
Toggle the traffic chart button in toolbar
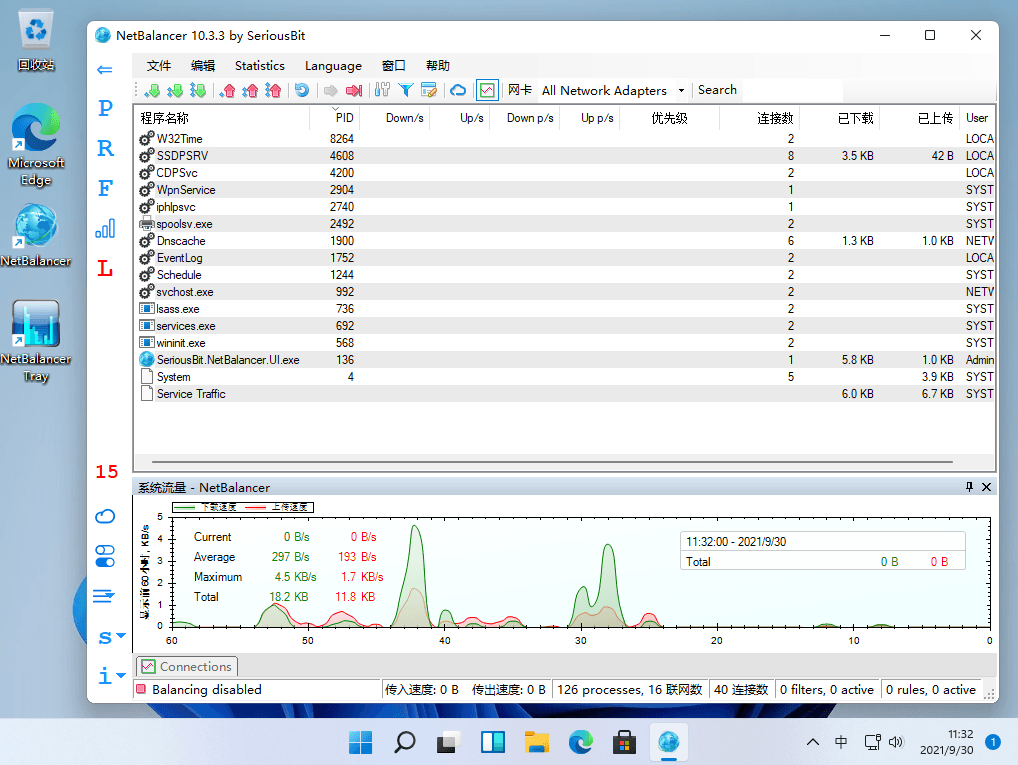487,90
